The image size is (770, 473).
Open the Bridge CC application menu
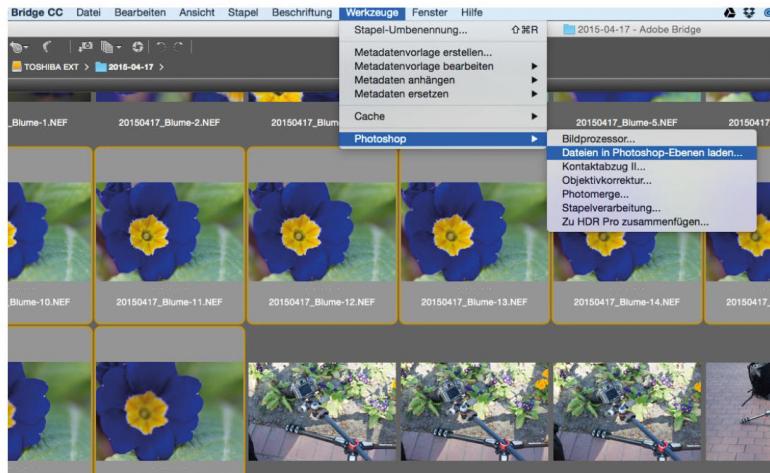pos(37,12)
